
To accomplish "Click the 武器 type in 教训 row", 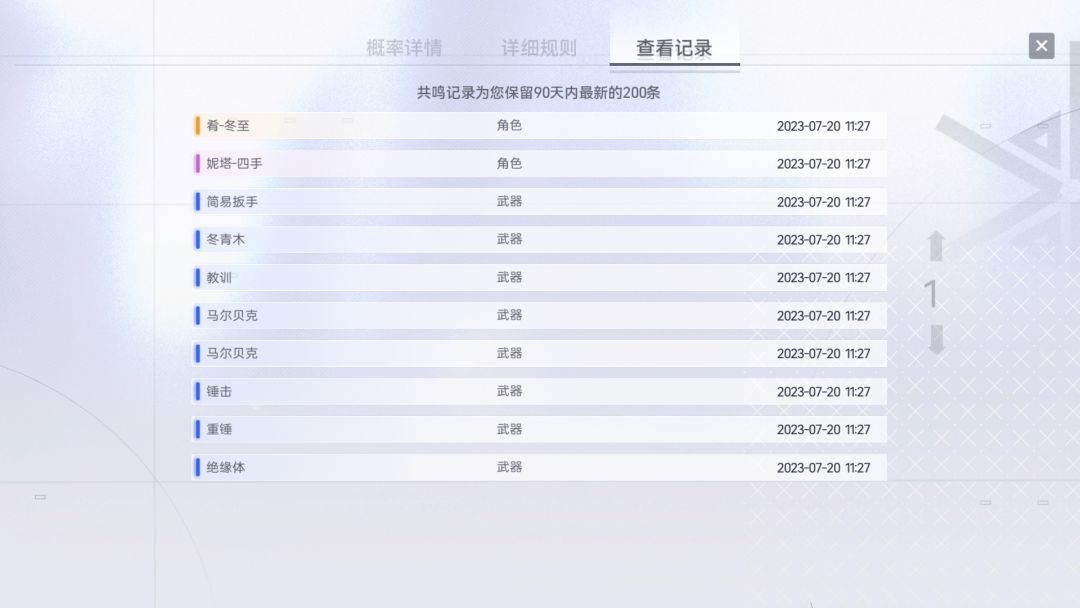I will coord(510,277).
